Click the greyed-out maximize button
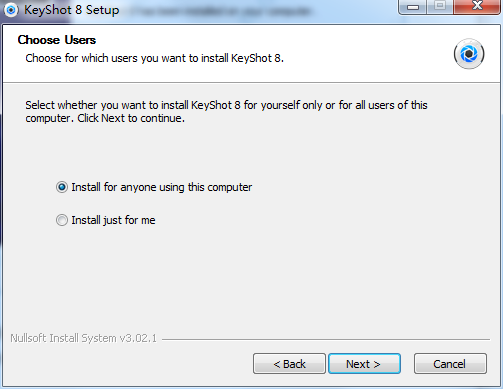 click(440, 6)
